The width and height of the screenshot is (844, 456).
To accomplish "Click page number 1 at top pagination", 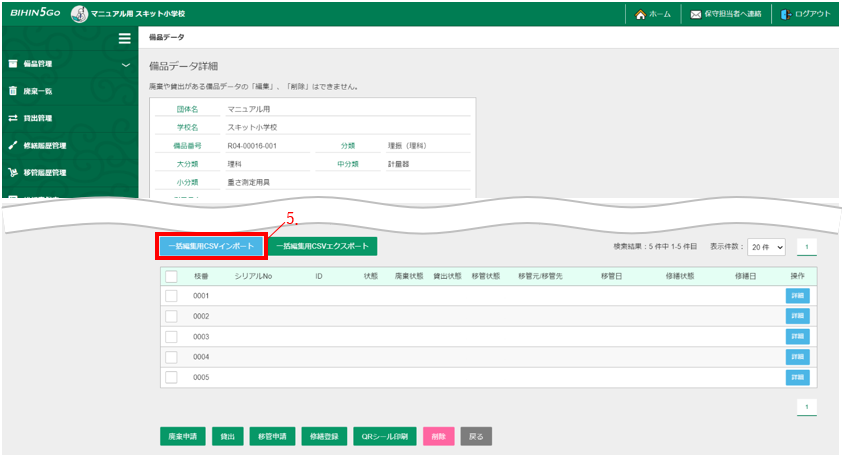I will (807, 246).
